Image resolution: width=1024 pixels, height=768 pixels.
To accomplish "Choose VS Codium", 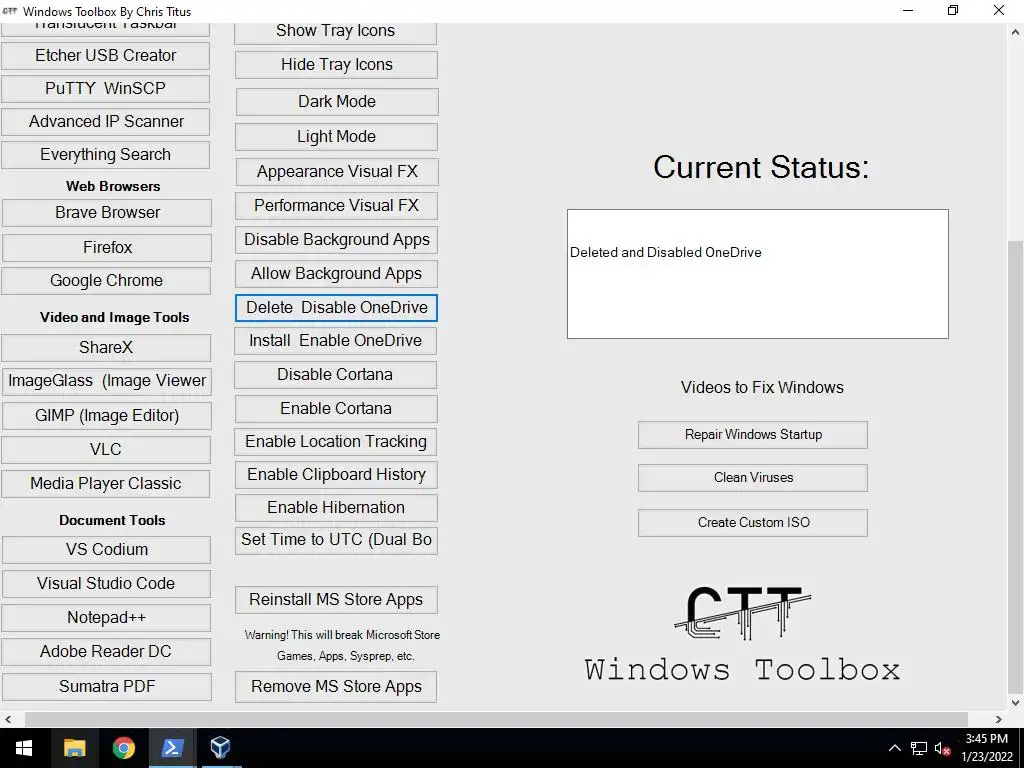I will pyautogui.click(x=107, y=549).
